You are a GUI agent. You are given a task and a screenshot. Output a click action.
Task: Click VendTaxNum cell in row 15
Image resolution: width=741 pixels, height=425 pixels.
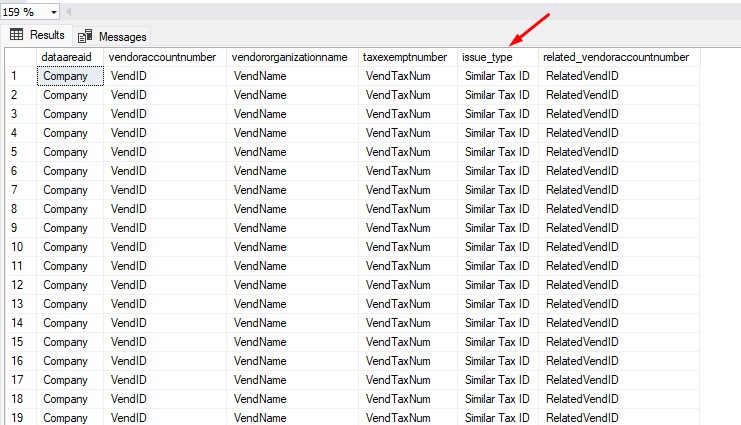click(x=408, y=342)
